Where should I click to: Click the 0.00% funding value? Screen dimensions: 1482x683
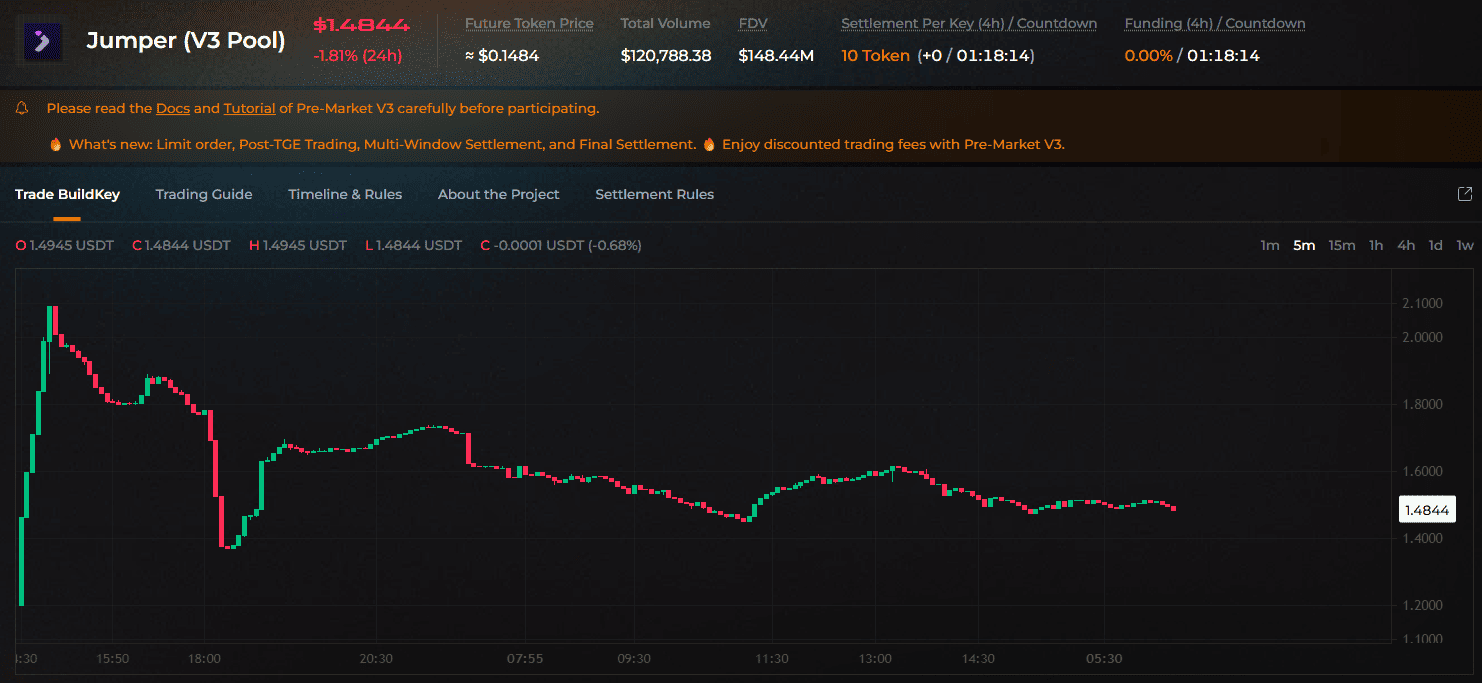(1149, 55)
